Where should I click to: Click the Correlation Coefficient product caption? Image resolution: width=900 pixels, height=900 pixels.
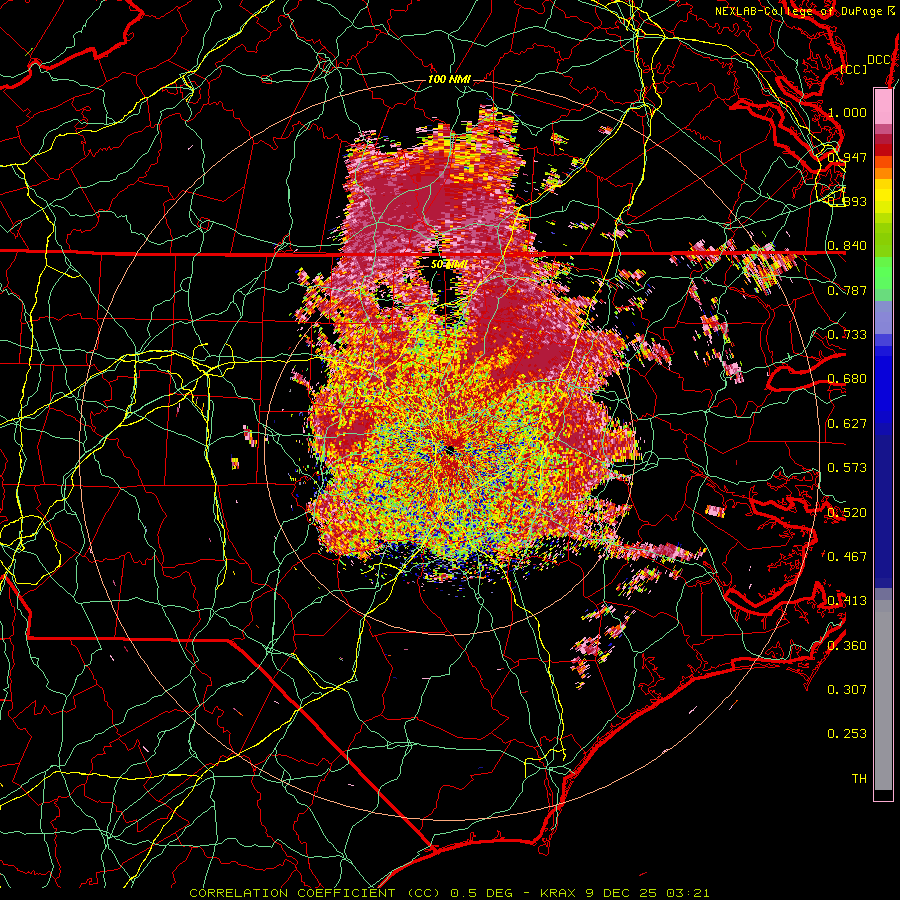click(x=449, y=893)
